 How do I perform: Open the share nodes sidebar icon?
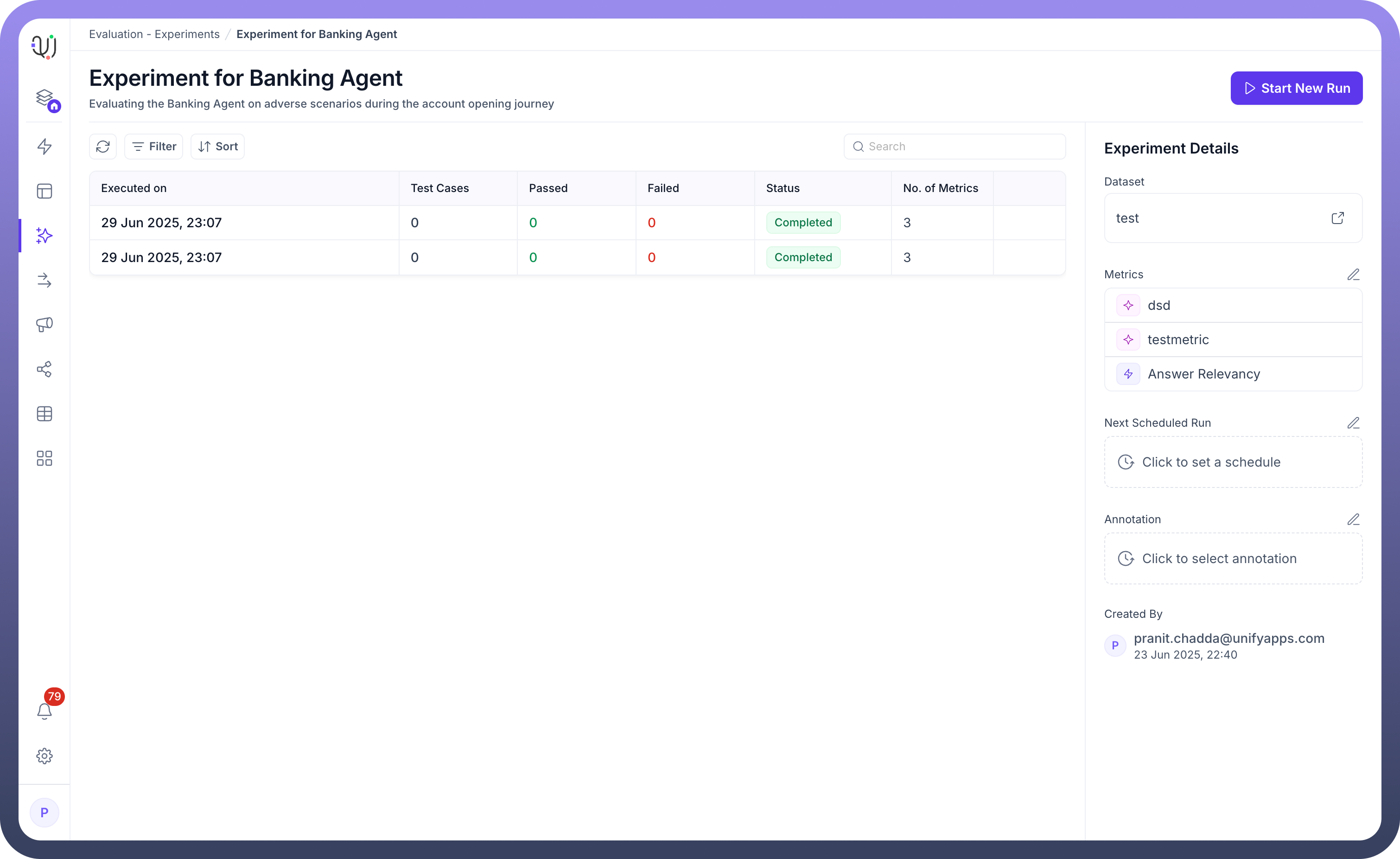(x=45, y=369)
